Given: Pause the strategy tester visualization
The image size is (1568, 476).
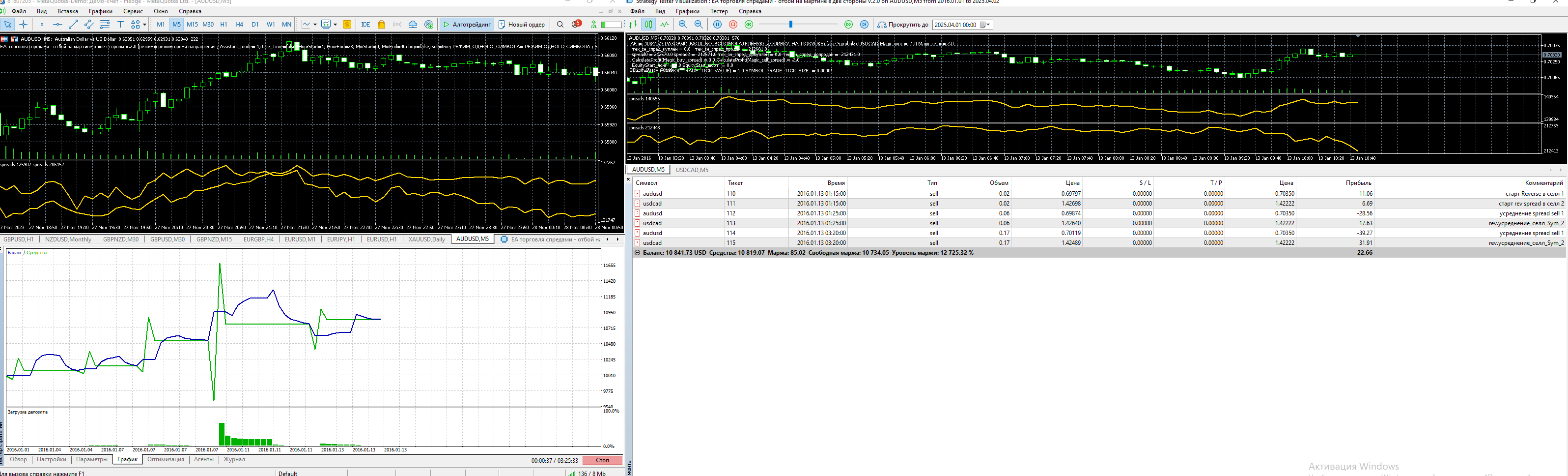Looking at the screenshot, I should click(x=718, y=25).
